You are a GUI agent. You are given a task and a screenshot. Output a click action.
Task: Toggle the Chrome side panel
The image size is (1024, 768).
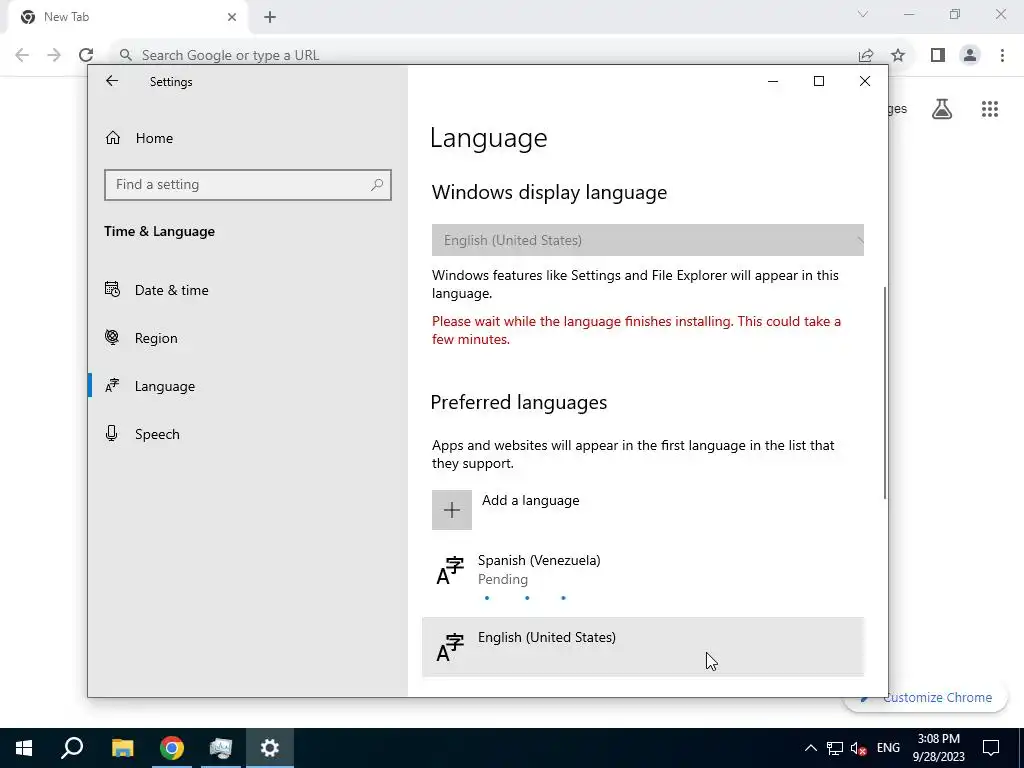point(938,55)
